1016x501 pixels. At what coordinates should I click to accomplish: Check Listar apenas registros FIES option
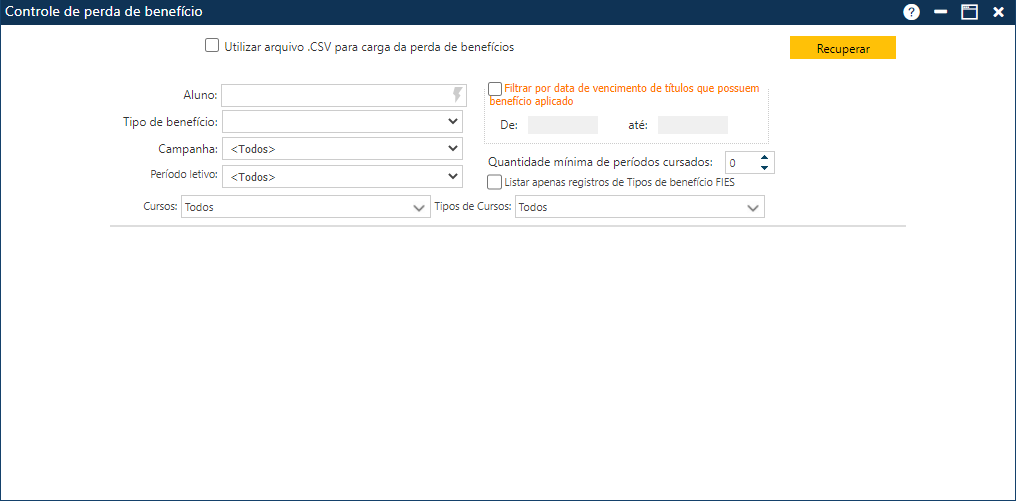point(494,182)
